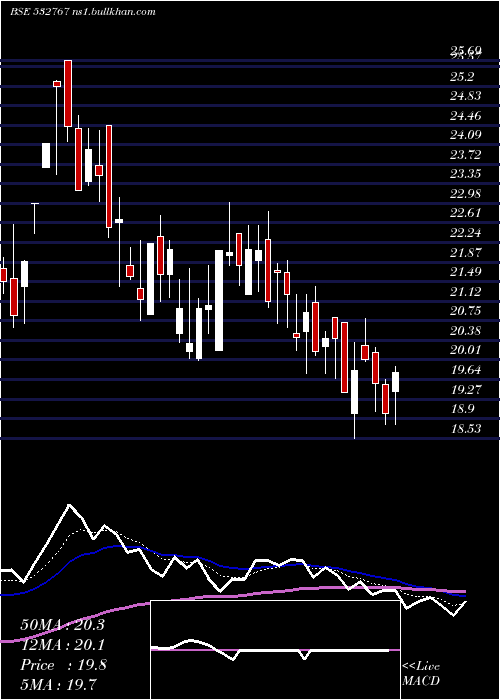Click the 23.35 price axis label
The height and width of the screenshot is (700, 500).
click(x=466, y=174)
